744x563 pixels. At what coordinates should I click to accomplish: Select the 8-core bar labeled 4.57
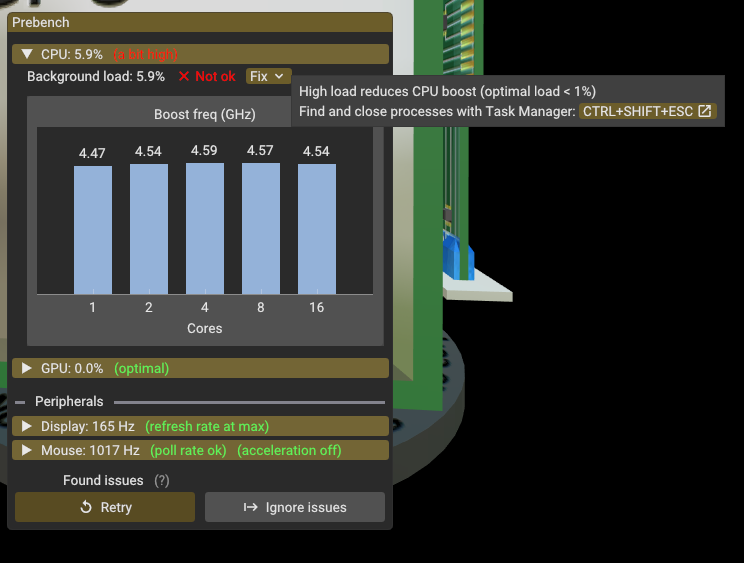pos(261,229)
